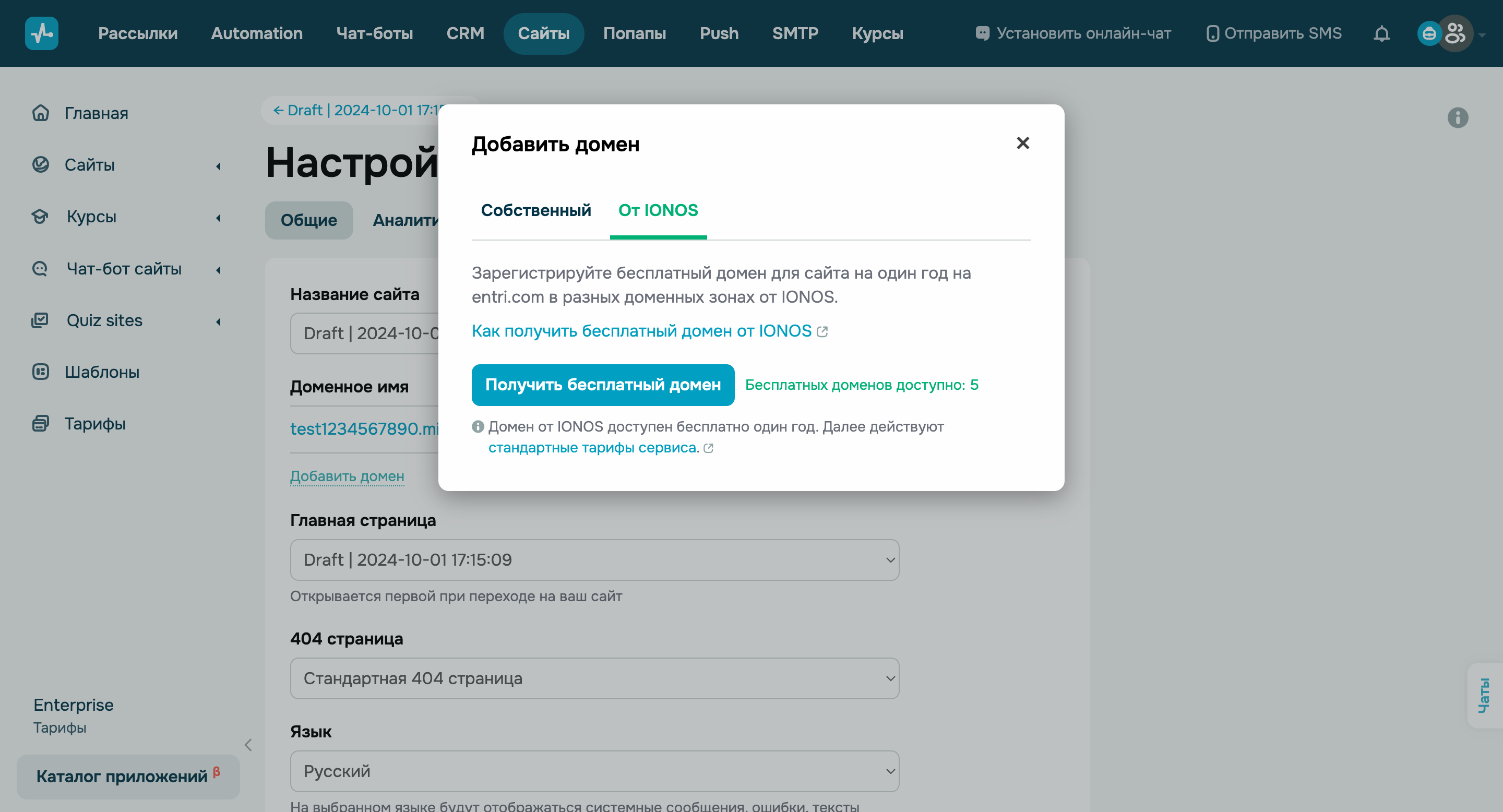Expand the Сайты section in sidebar
This screenshot has height=812, width=1503.
click(x=218, y=166)
